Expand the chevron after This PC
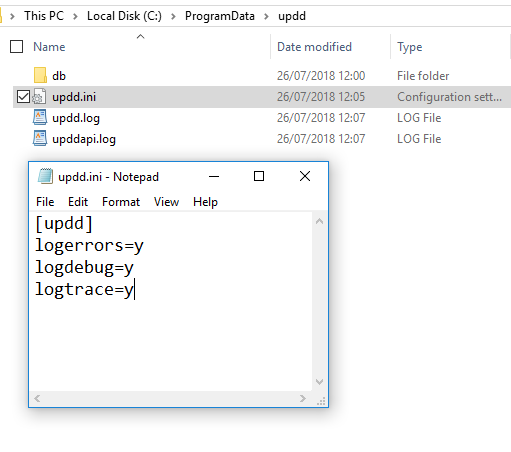511x452 pixels. pos(75,16)
